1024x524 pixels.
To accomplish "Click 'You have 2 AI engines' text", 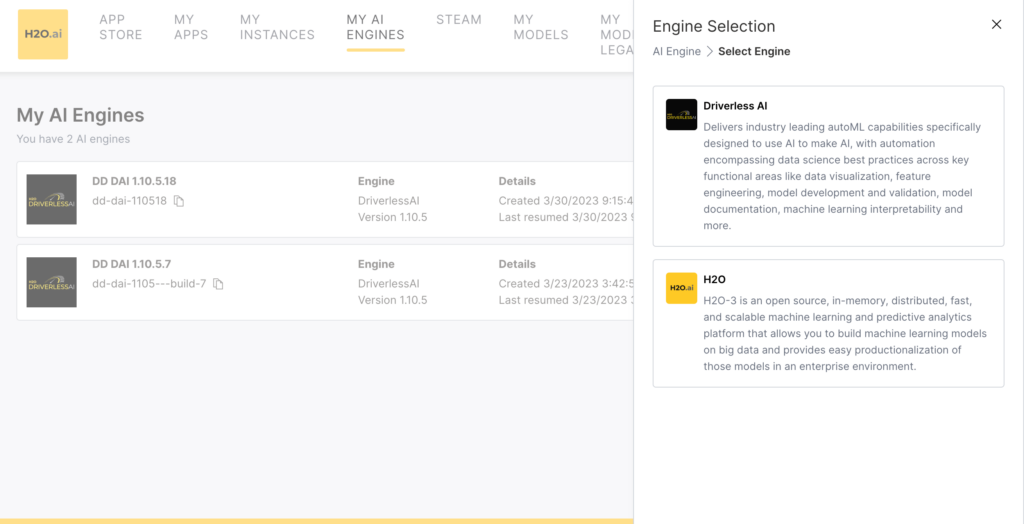I will pos(73,139).
